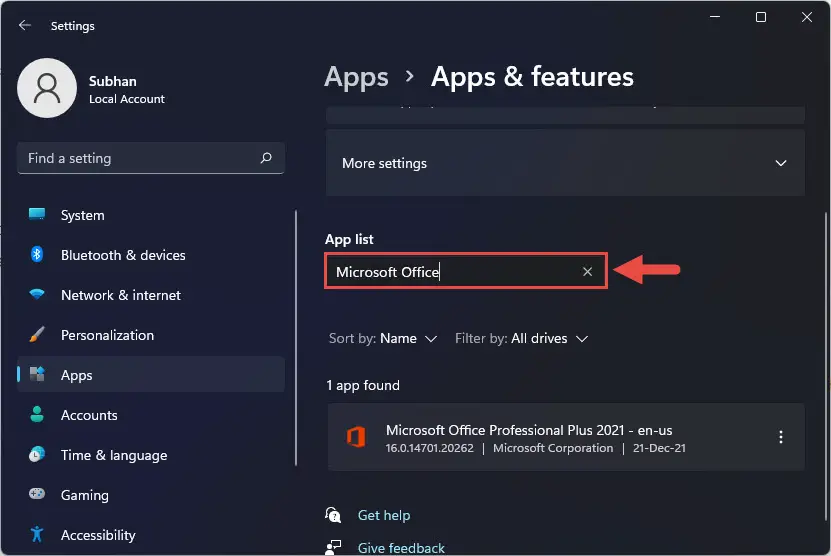Click the right window scrollbar
The height and width of the screenshot is (556, 831).
coord(826,366)
